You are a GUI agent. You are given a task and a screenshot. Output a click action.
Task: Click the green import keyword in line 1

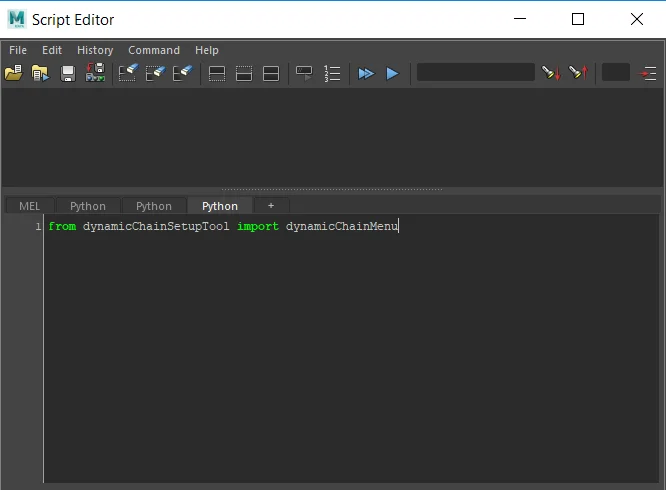coord(258,226)
